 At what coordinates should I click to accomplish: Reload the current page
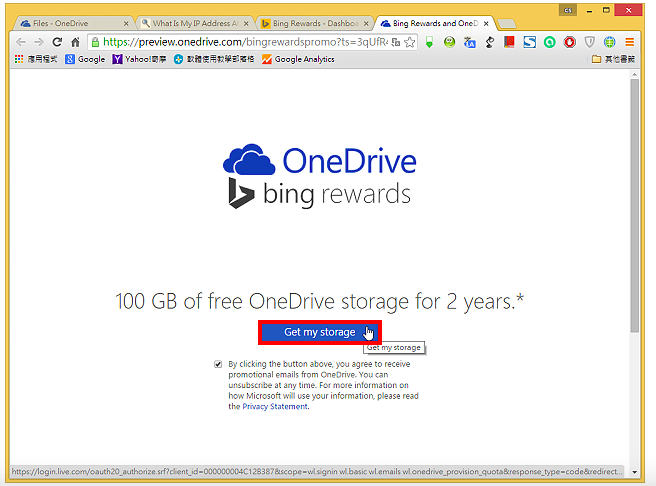(x=57, y=42)
